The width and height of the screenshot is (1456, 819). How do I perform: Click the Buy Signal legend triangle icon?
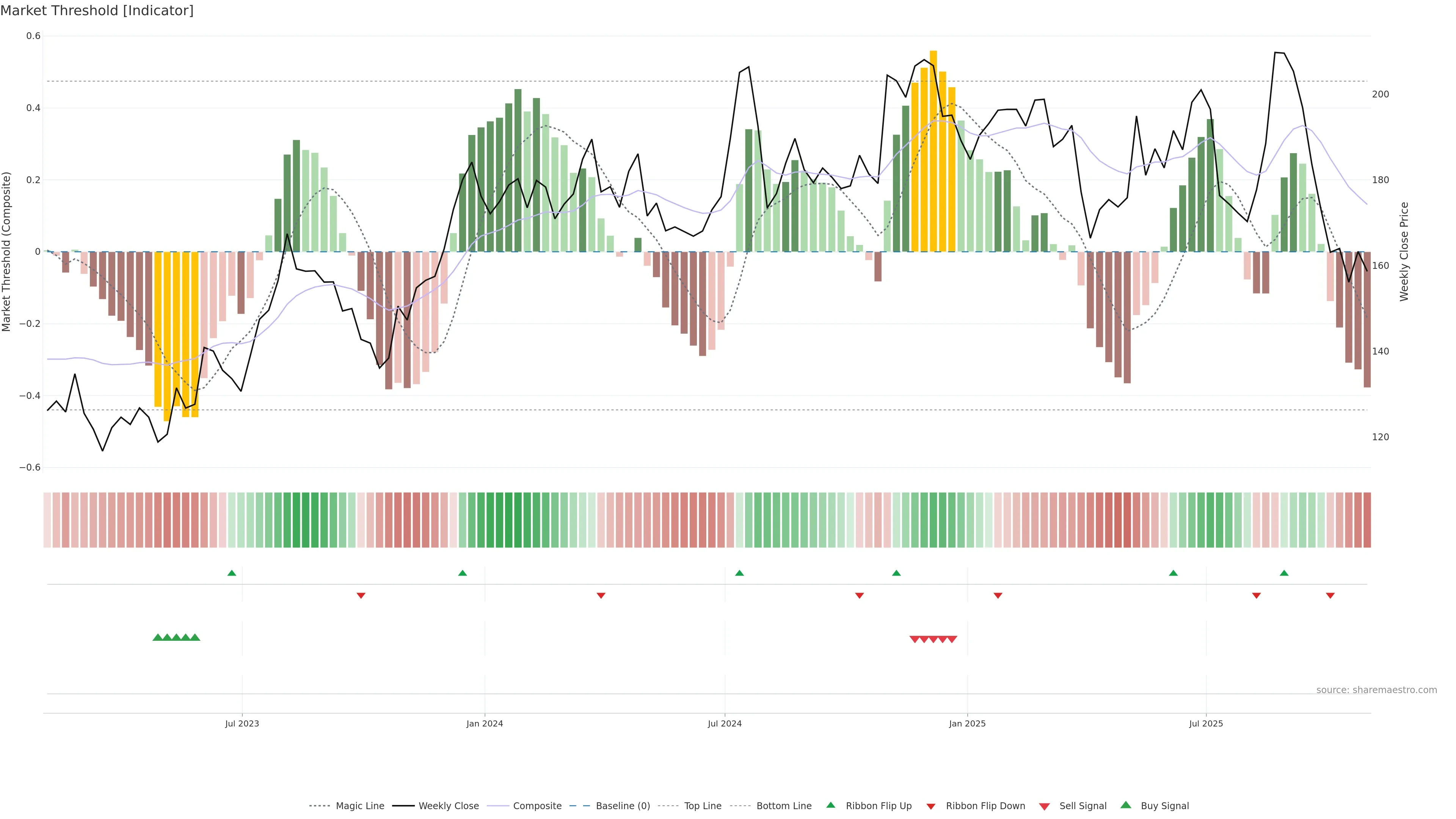[x=1125, y=805]
